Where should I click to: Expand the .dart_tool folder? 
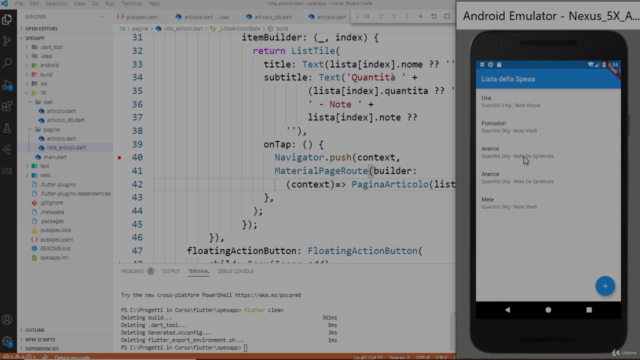point(65,47)
